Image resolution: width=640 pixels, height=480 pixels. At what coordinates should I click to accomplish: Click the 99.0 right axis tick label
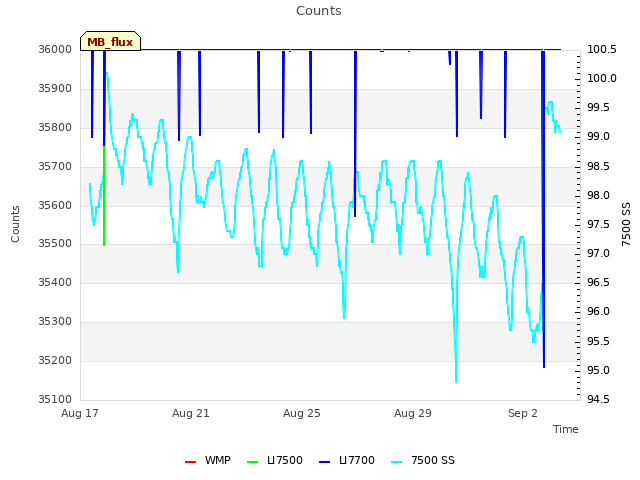[x=598, y=136]
